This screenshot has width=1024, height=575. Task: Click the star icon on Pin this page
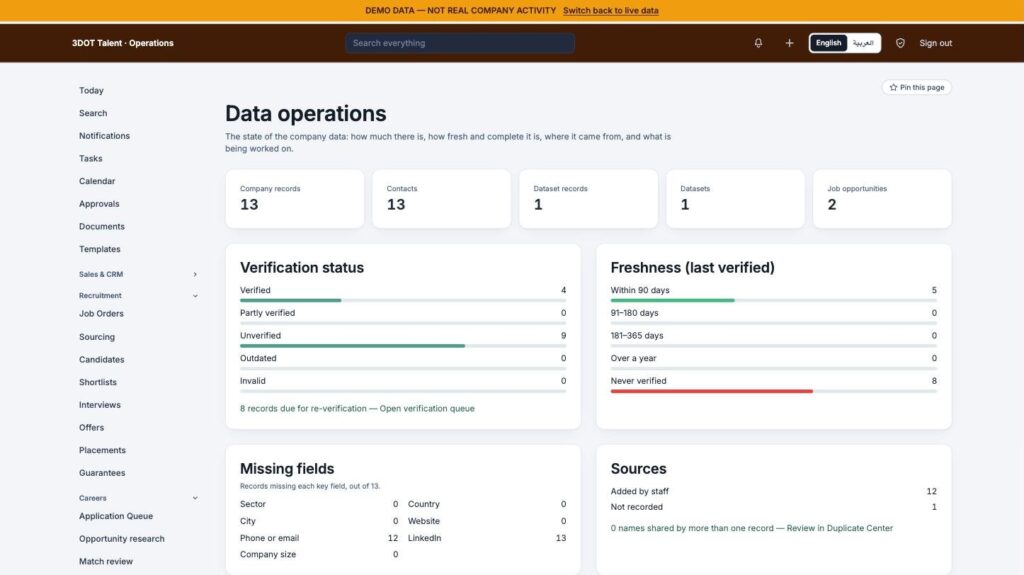point(893,88)
